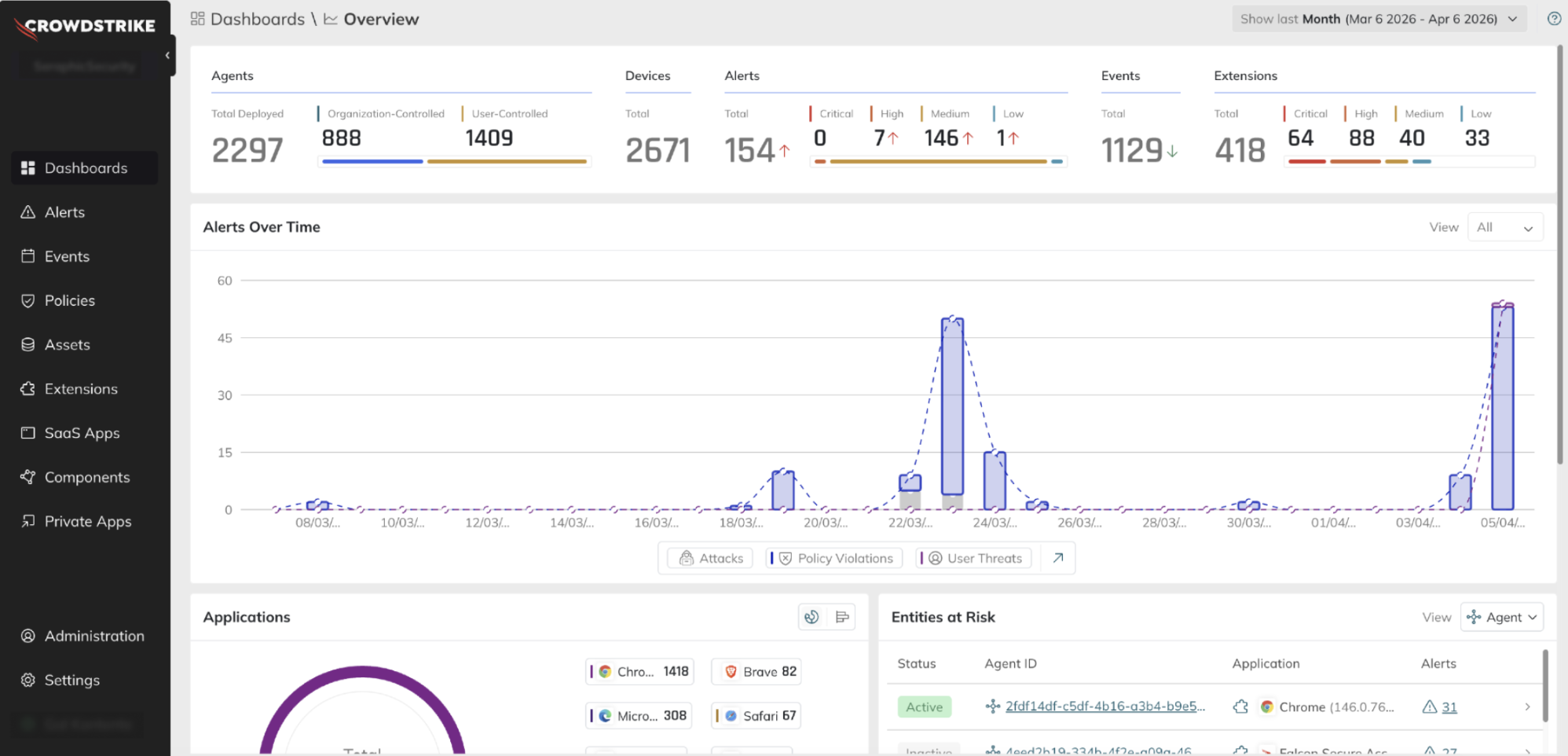Click the Alerts Total value 154

click(x=750, y=150)
